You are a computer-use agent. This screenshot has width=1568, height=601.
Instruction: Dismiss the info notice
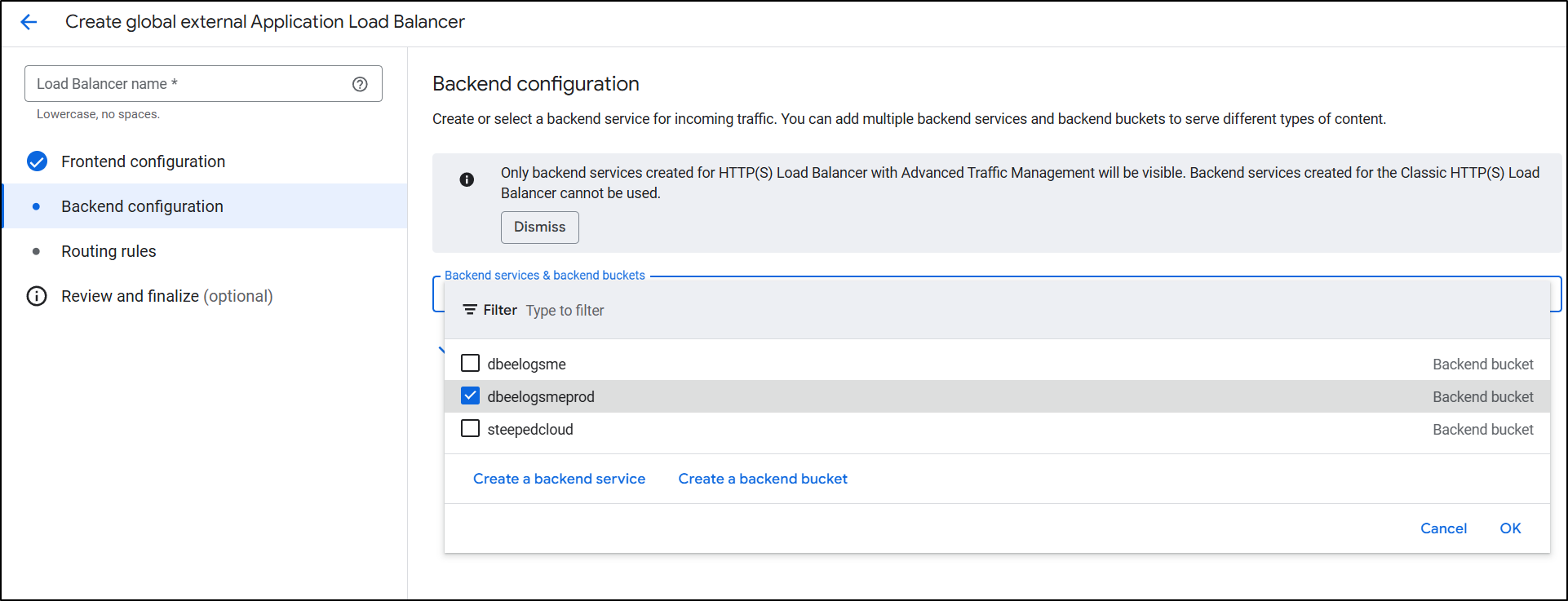[x=539, y=228]
